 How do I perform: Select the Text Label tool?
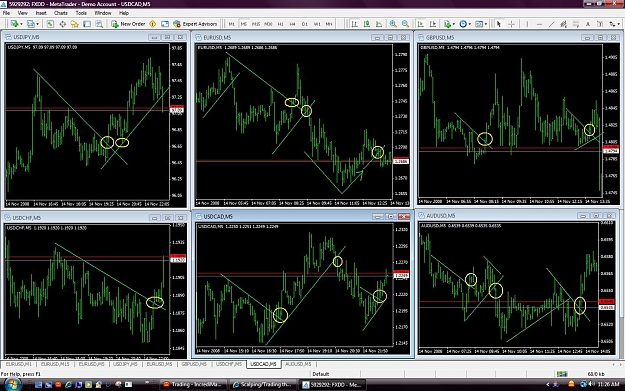(x=599, y=24)
